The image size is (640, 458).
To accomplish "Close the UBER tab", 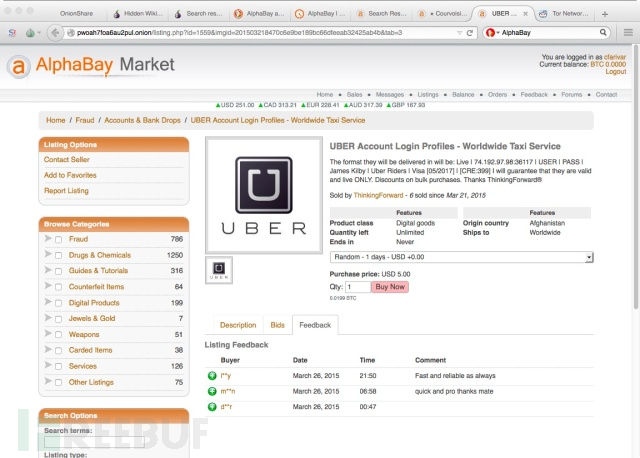I will pos(525,14).
